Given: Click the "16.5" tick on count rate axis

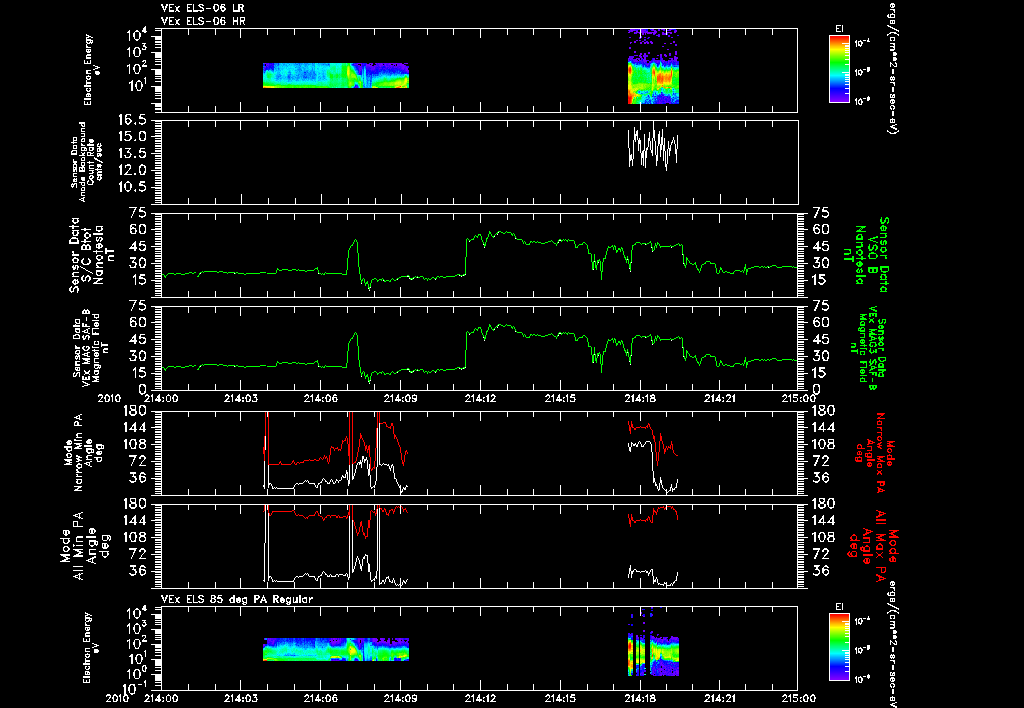Looking at the screenshot, I should tap(133, 120).
